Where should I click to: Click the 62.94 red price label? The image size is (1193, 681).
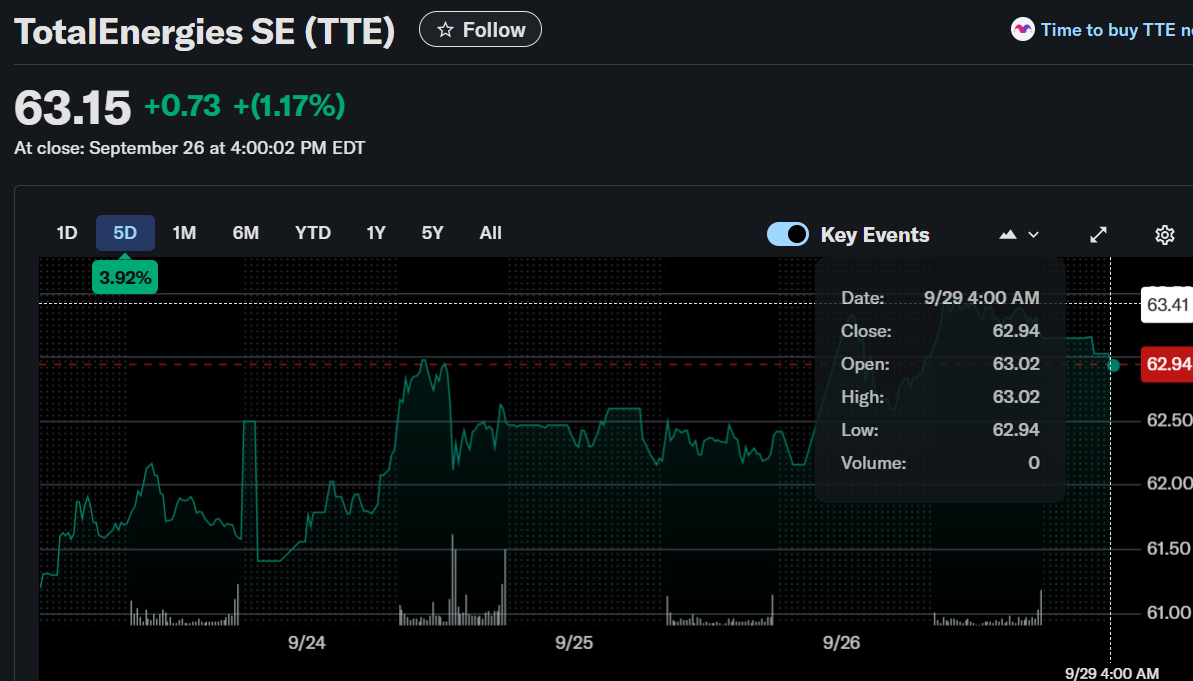coord(1168,364)
